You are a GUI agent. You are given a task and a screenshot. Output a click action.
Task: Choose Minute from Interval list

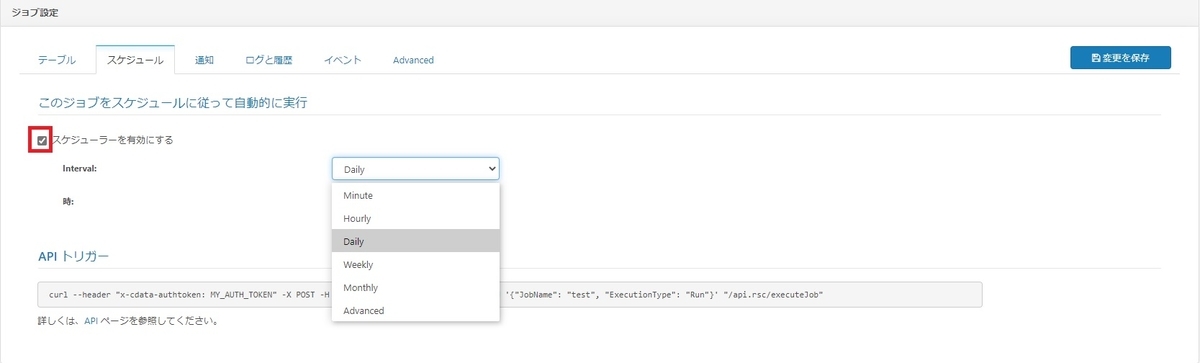tap(415, 196)
